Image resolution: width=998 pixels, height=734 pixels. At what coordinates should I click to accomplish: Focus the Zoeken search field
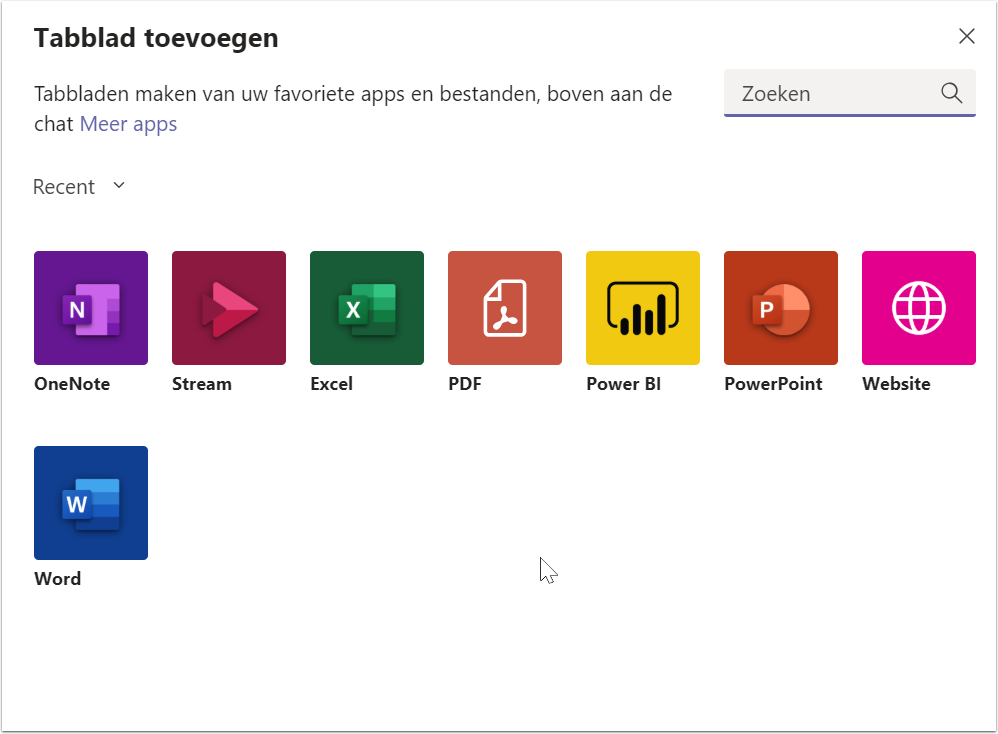click(x=850, y=93)
